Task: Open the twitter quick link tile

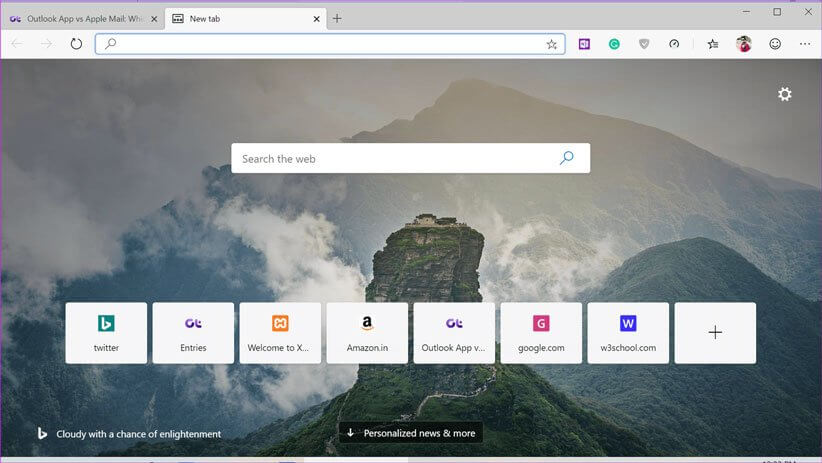Action: 106,333
